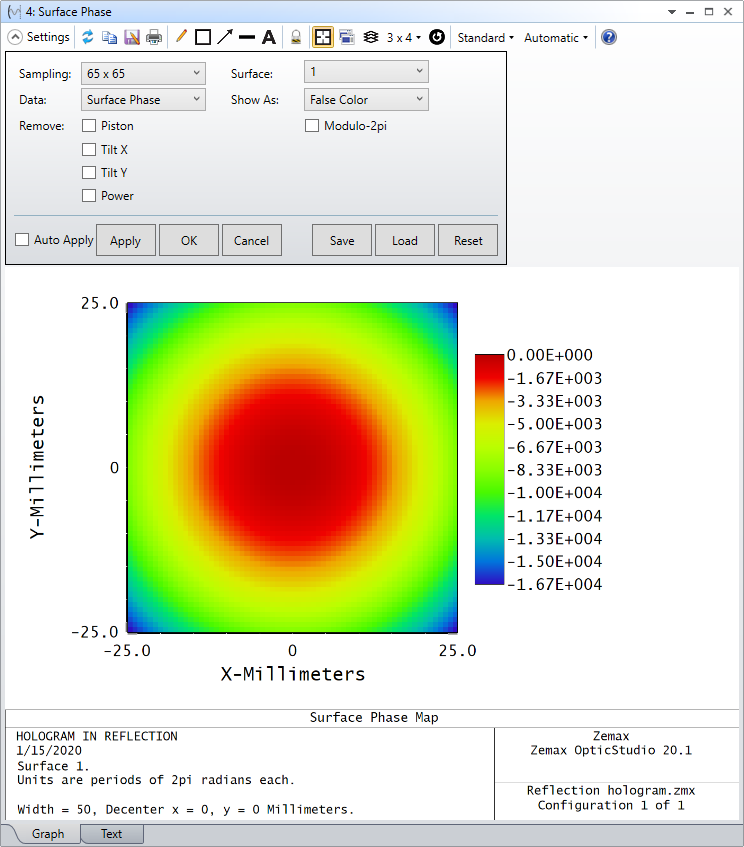Open the Surface number dropdown
This screenshot has width=744, height=847.
tap(366, 73)
